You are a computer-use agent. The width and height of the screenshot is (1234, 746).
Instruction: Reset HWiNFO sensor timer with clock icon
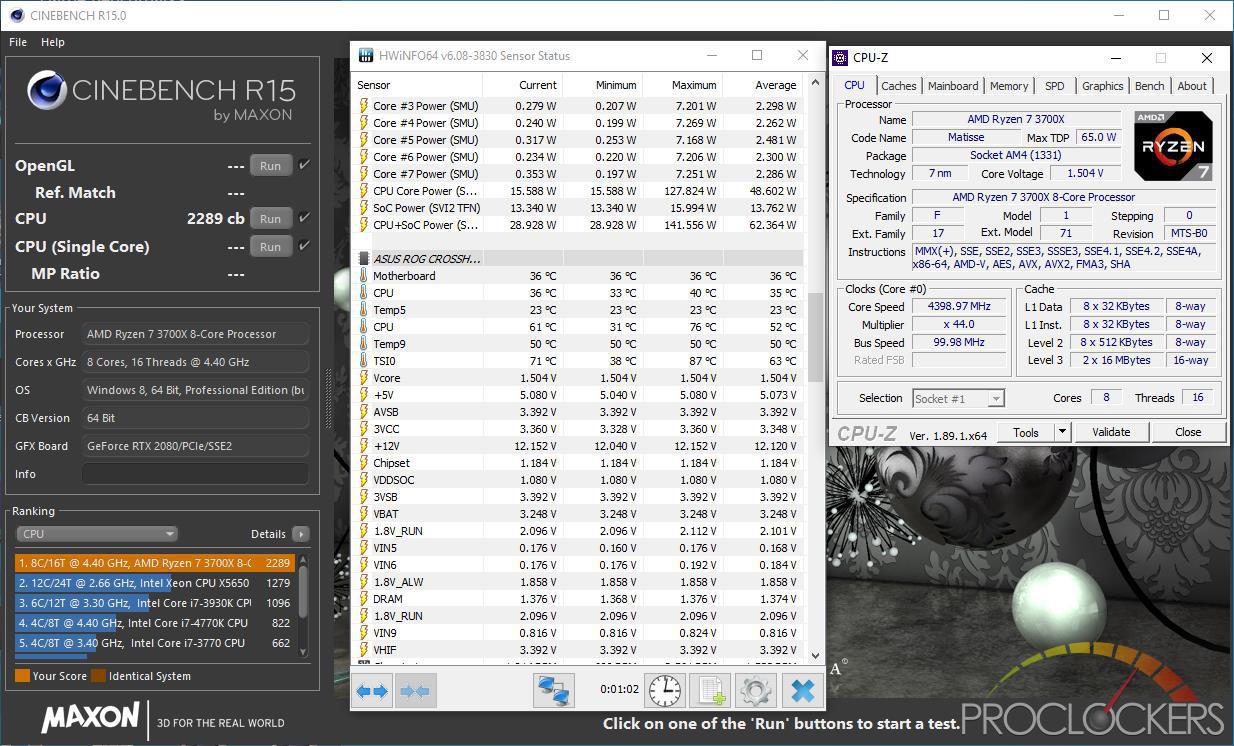coord(664,691)
